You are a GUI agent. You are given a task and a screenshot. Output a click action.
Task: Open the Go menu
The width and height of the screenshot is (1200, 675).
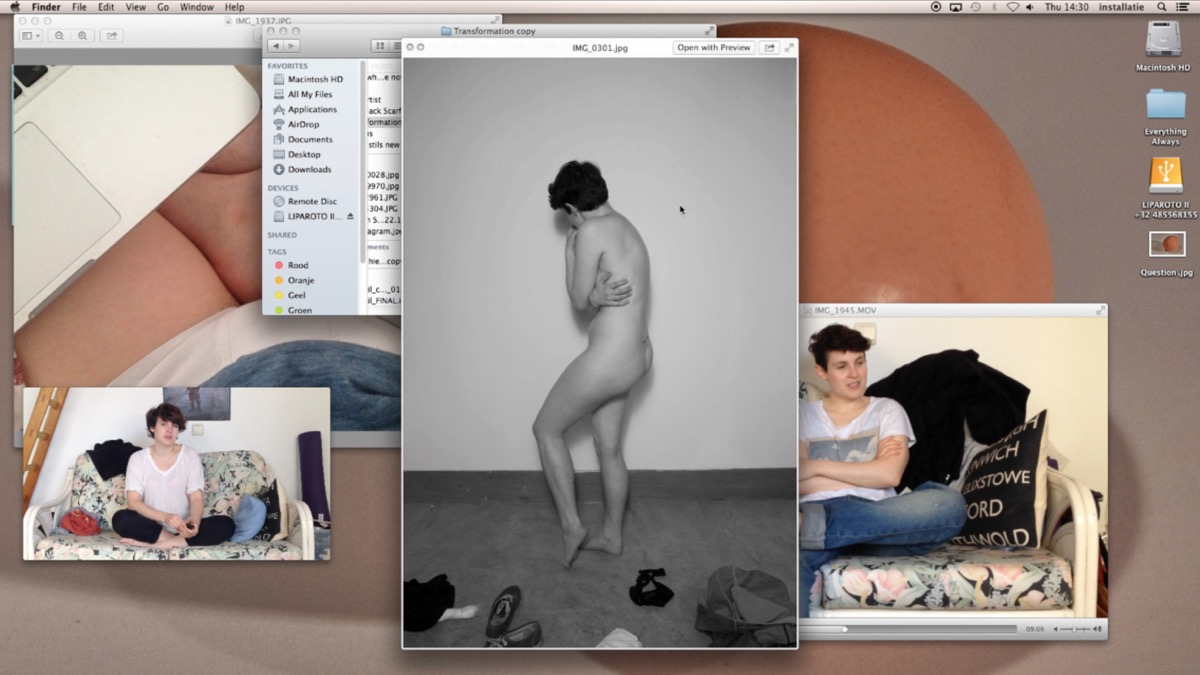163,7
